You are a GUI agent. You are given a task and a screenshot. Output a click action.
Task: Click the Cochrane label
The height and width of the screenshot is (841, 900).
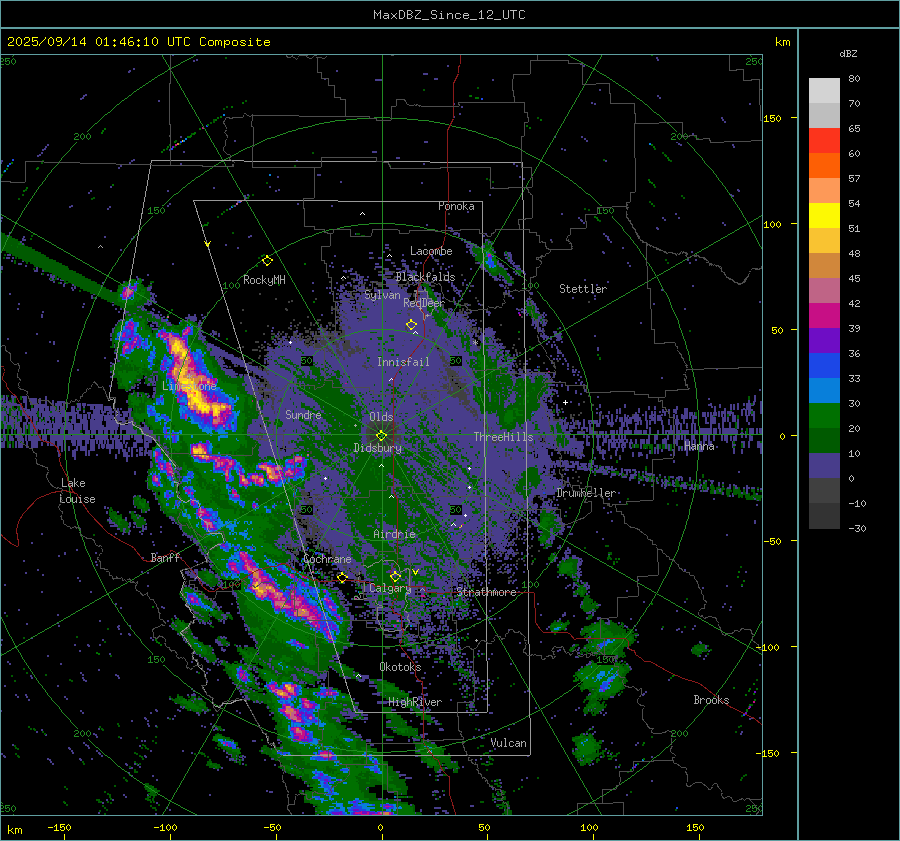click(327, 559)
